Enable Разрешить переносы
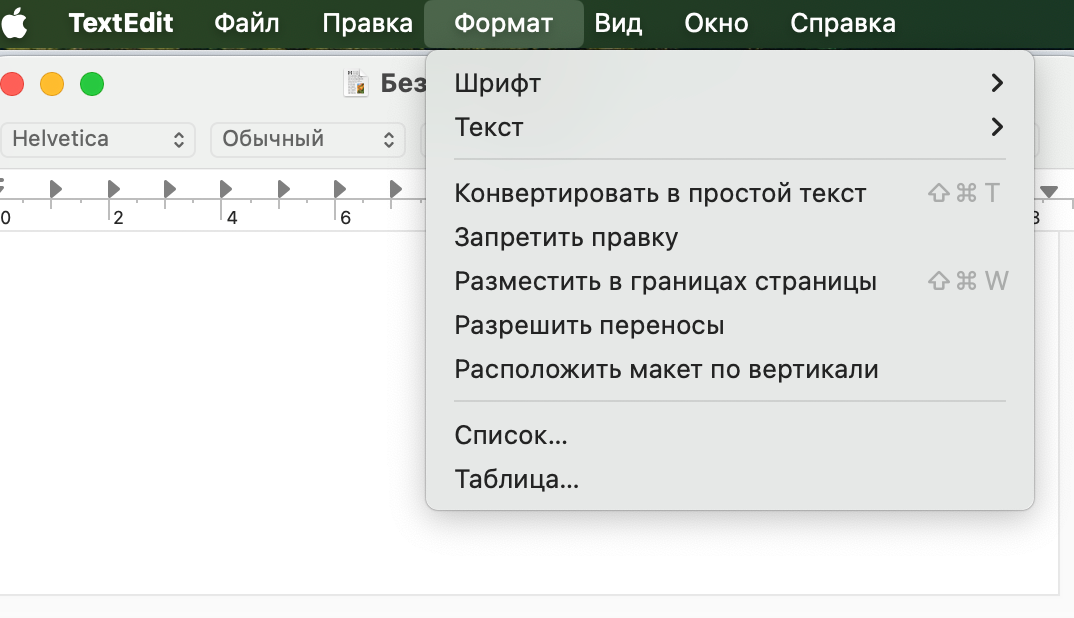Screen dimensions: 1074x618 (590, 324)
